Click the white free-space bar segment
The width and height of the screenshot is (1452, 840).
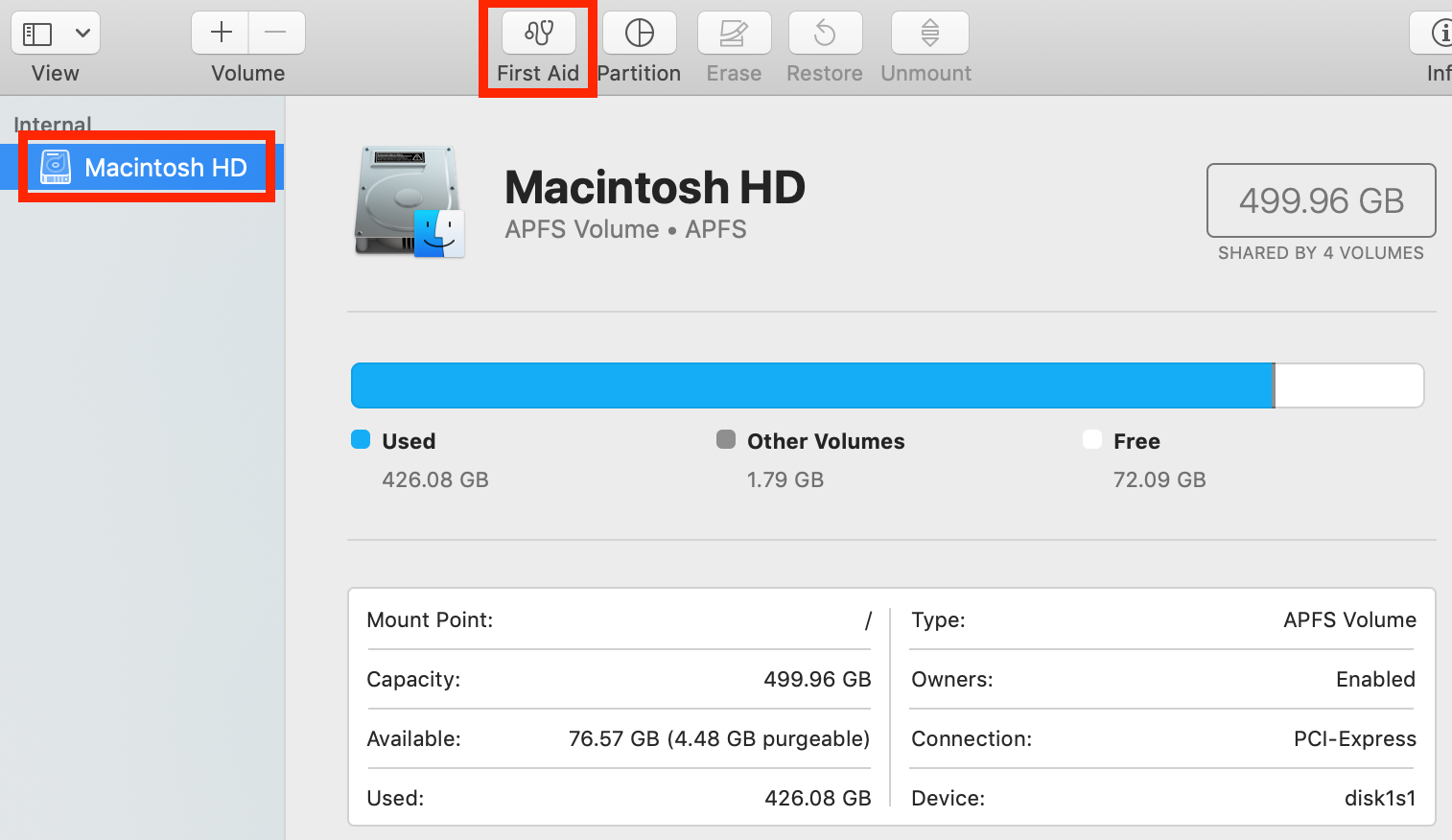tap(1349, 385)
